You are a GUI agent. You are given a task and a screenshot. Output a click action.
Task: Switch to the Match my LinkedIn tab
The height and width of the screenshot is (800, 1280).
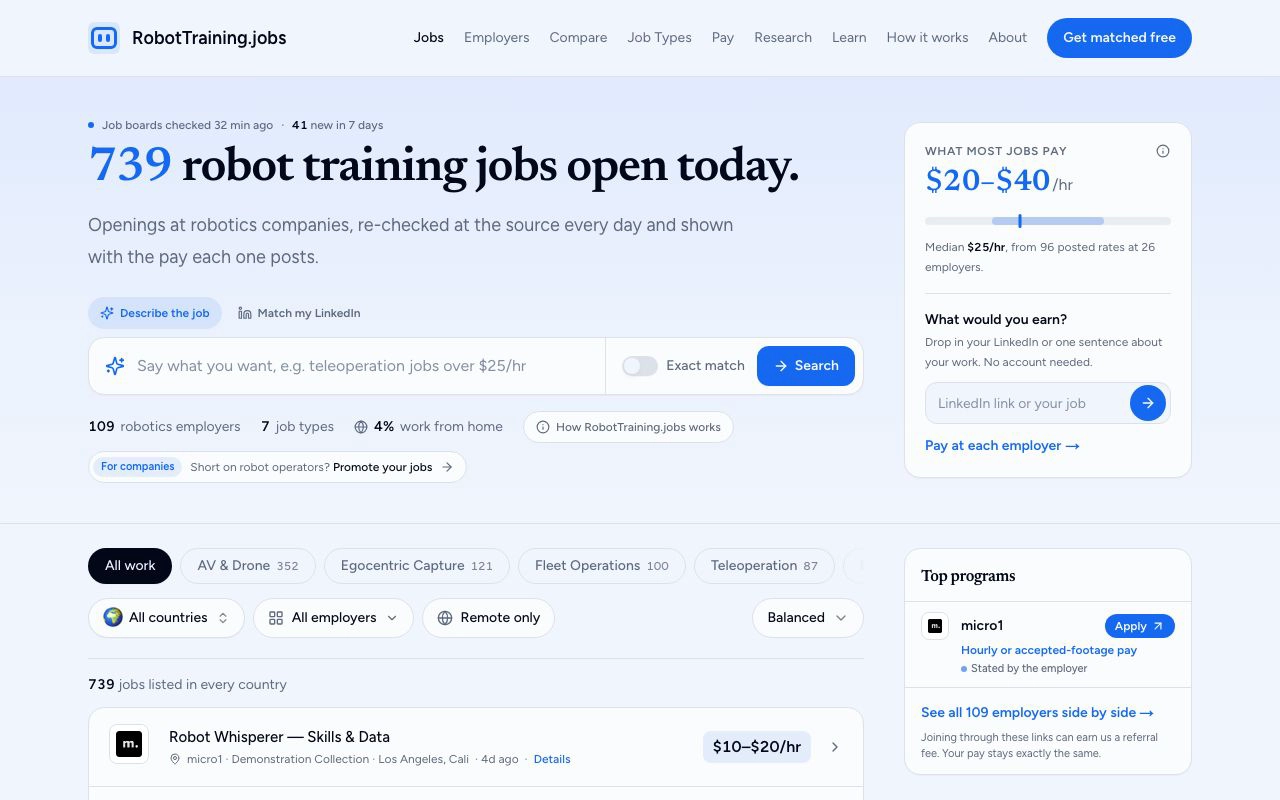click(x=299, y=313)
